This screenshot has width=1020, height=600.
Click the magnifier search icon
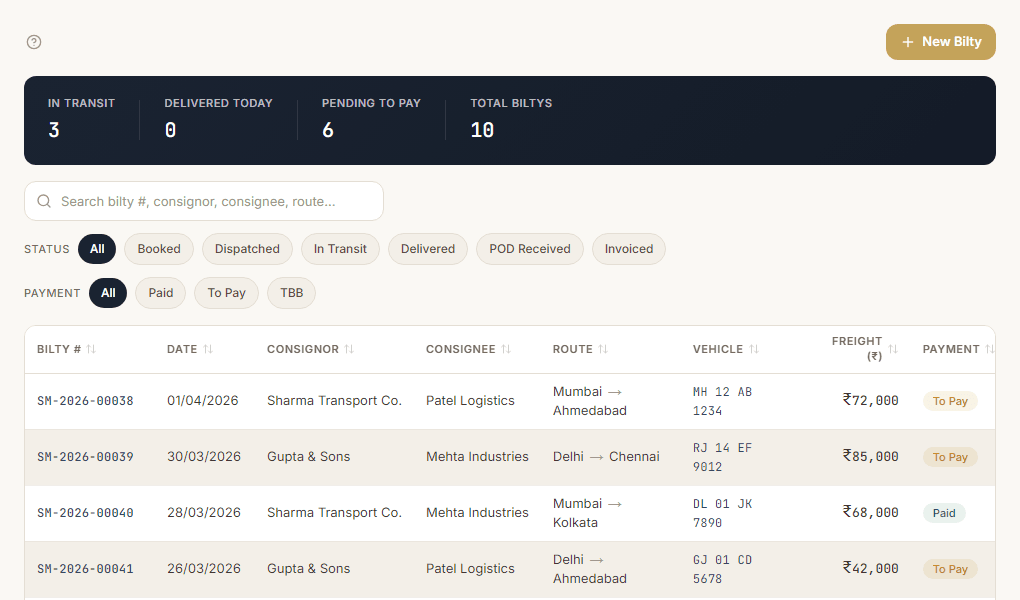(44, 201)
